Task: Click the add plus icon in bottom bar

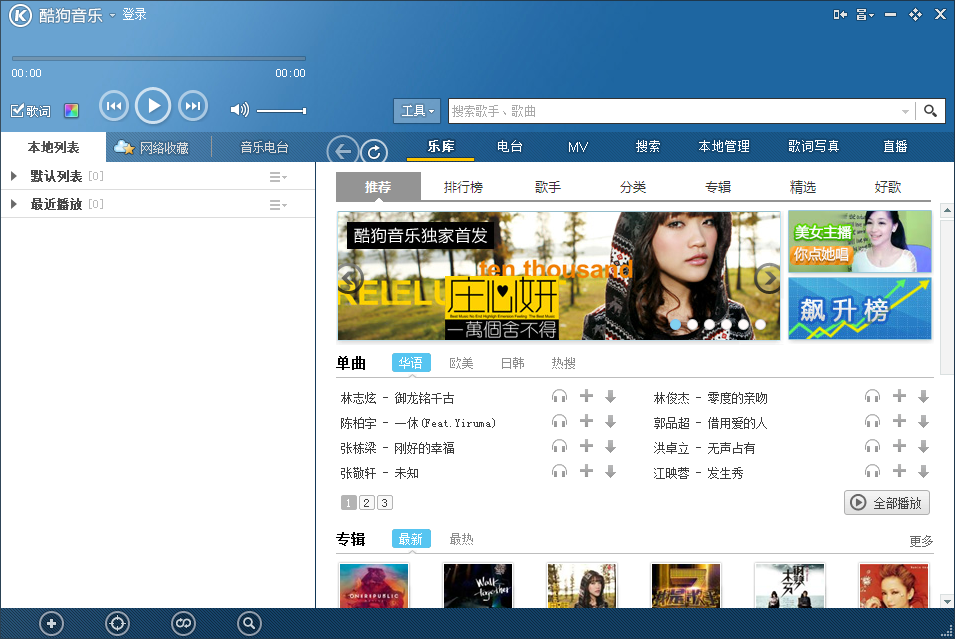Action: [x=51, y=623]
